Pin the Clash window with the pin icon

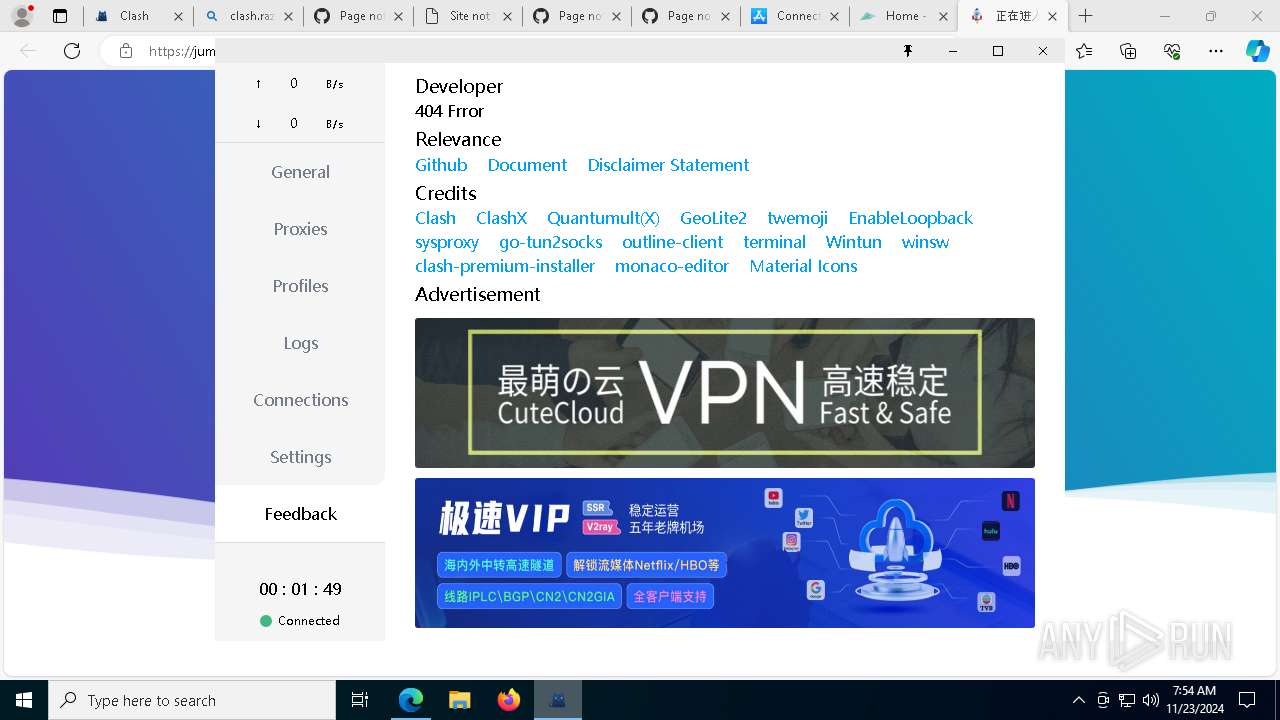(908, 51)
